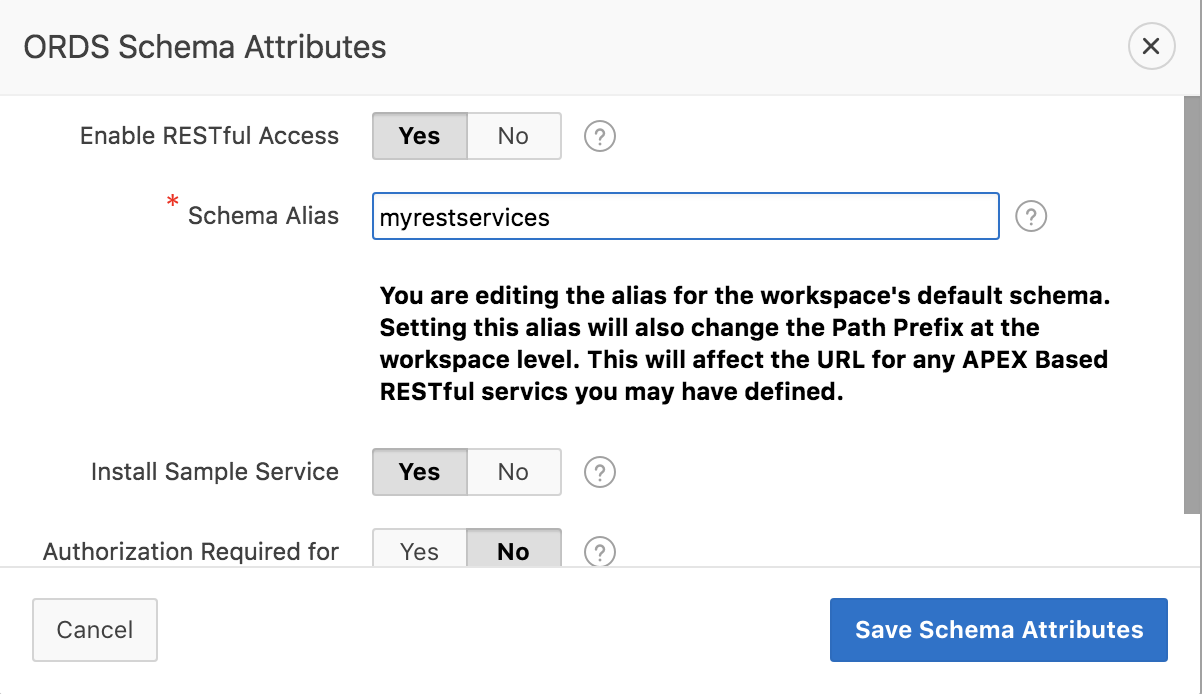
Task: Click Save Schema Attributes
Action: click(998, 630)
